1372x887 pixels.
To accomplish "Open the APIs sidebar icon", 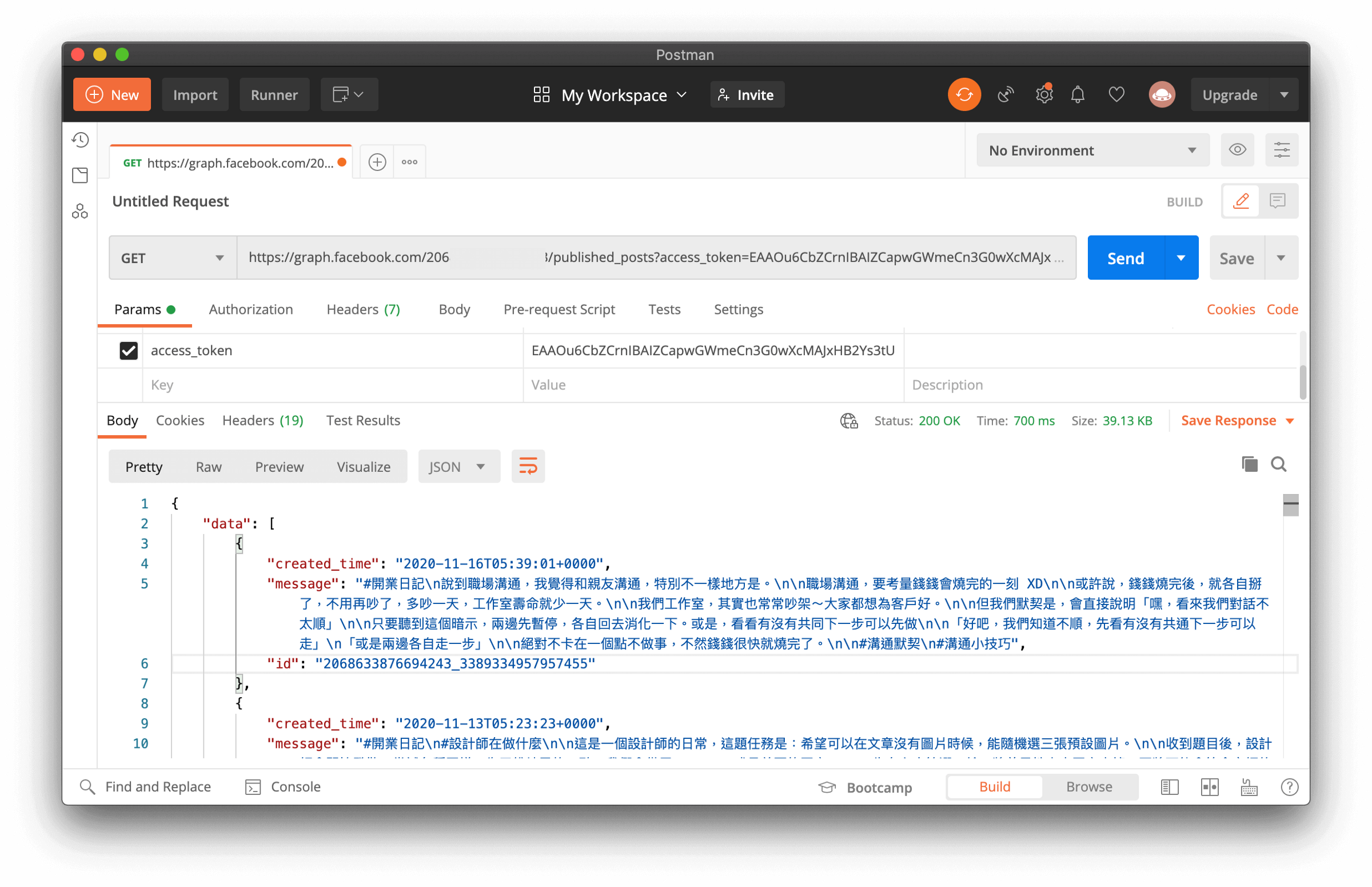I will [80, 212].
